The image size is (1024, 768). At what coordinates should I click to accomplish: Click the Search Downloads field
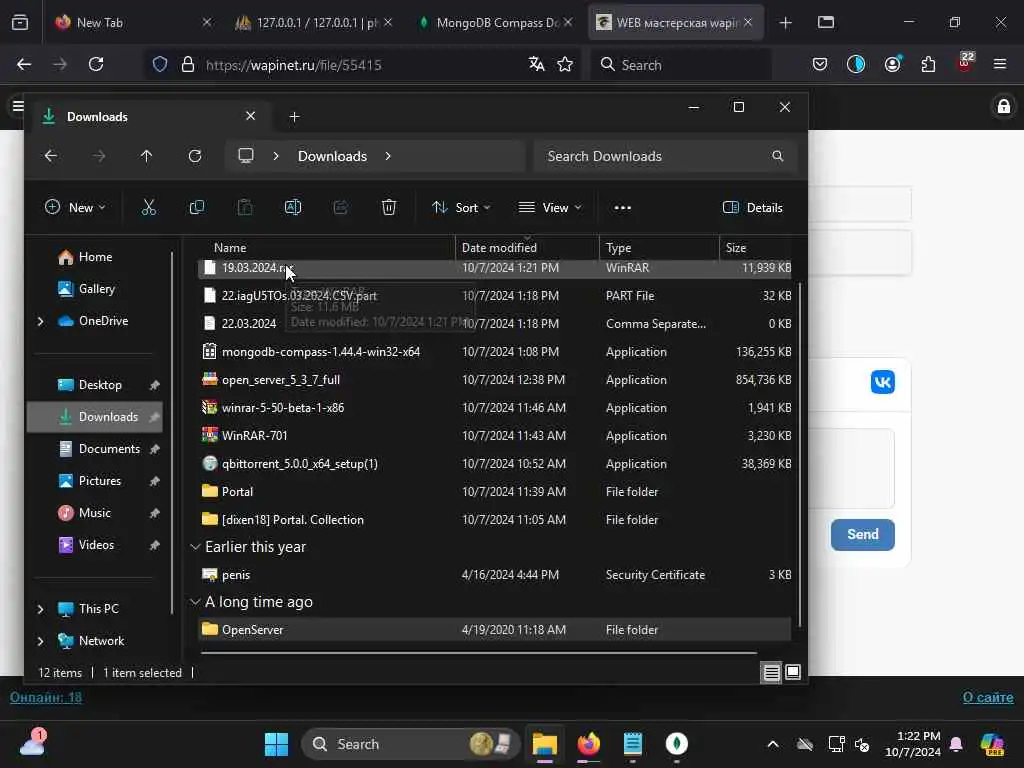click(665, 156)
